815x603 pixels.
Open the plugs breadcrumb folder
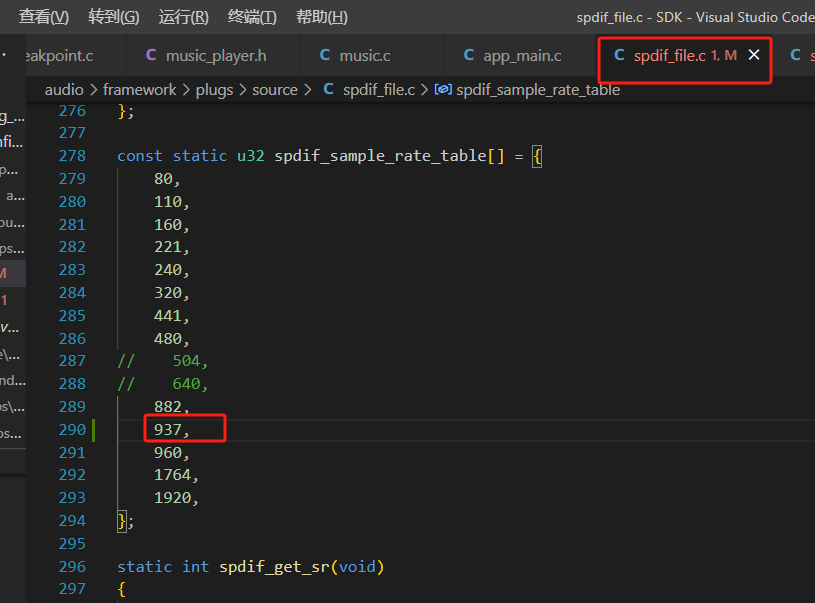pyautogui.click(x=214, y=90)
